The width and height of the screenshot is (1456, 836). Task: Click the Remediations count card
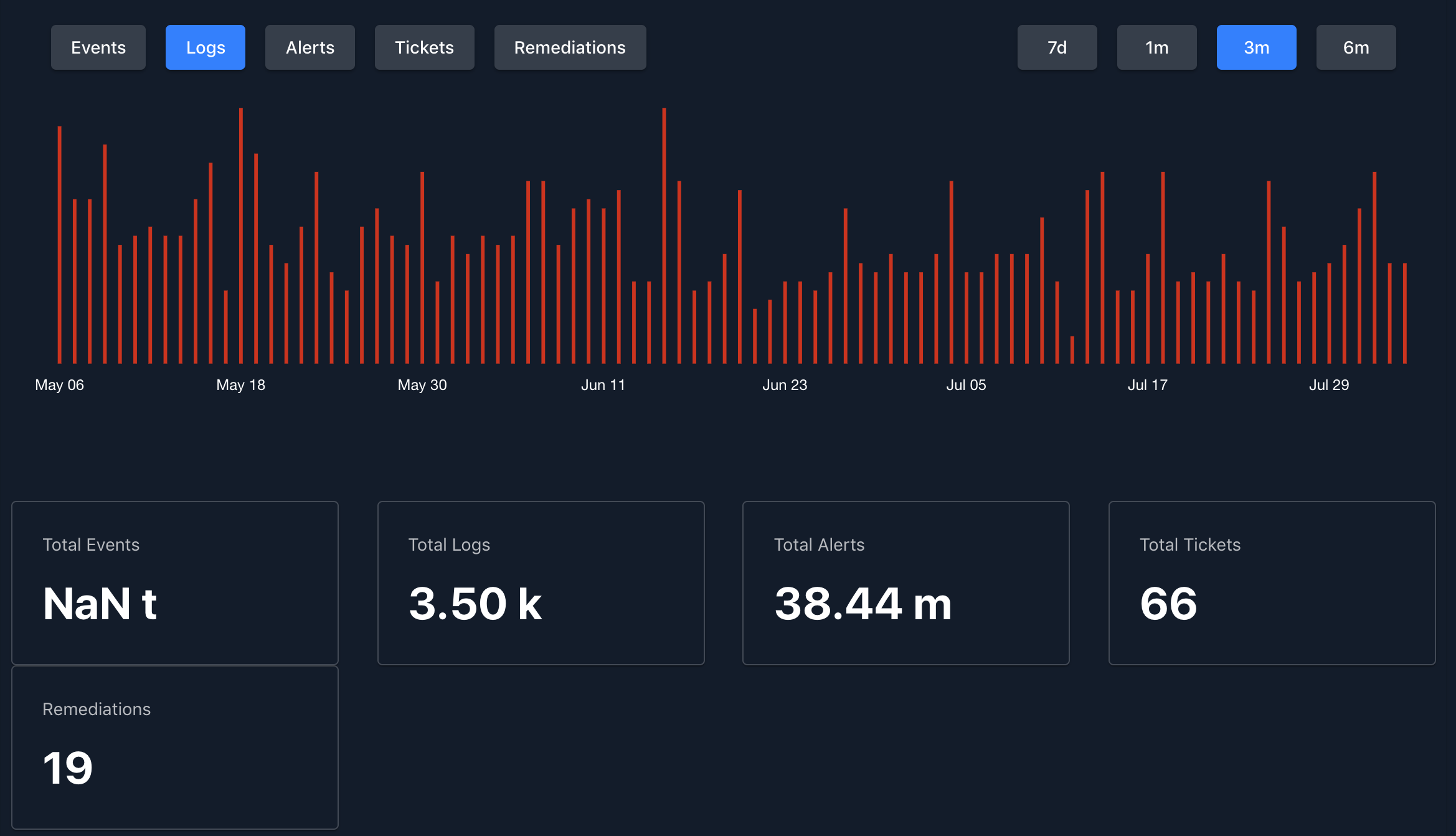175,748
